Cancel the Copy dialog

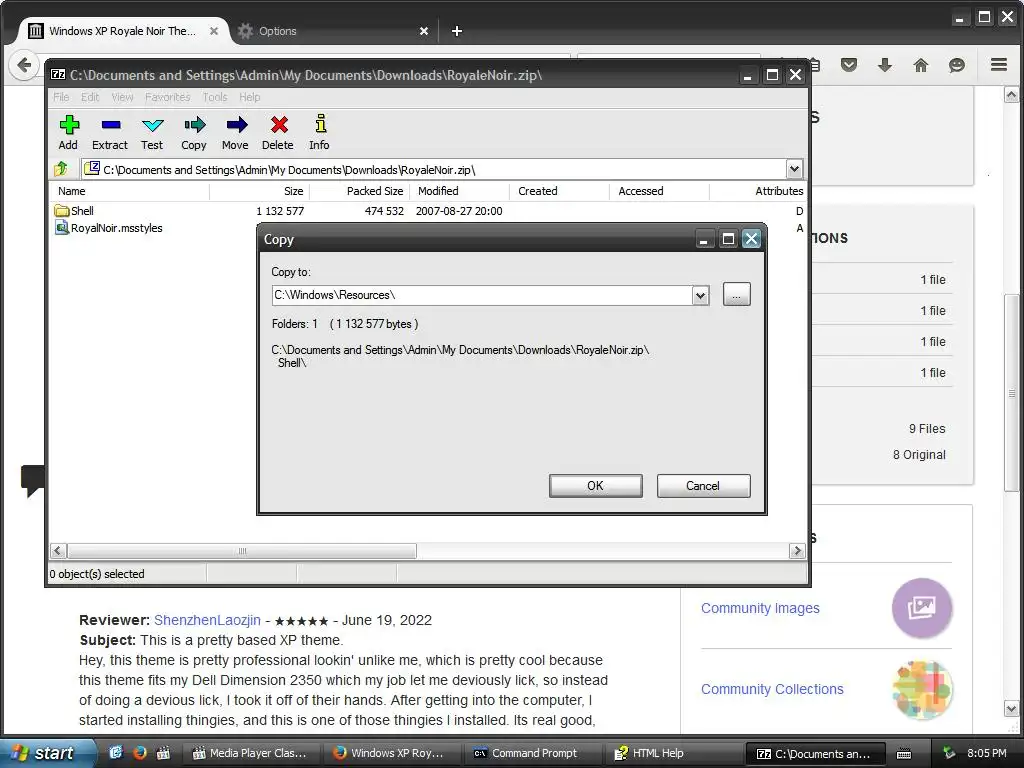pos(703,486)
